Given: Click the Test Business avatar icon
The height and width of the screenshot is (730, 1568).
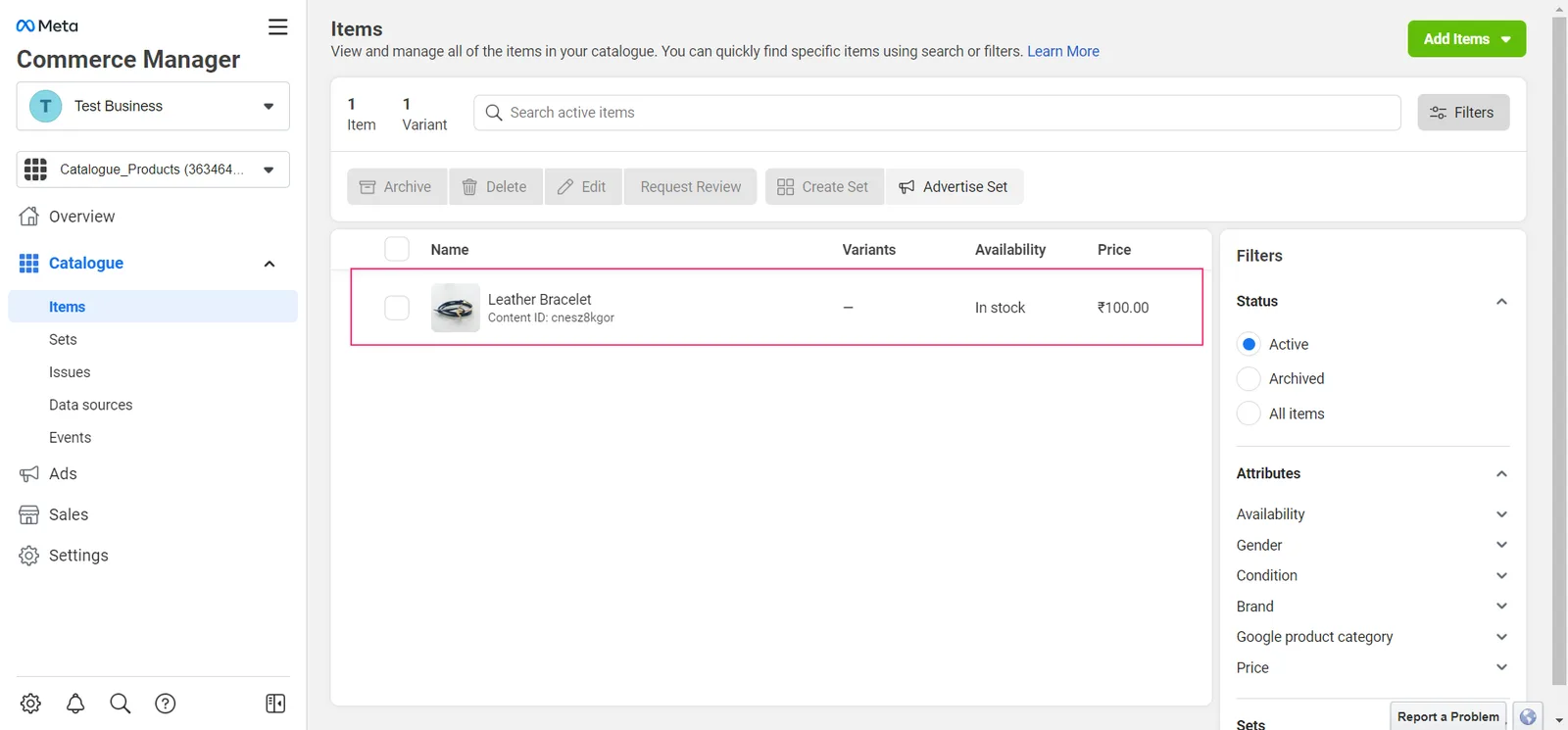Looking at the screenshot, I should click(45, 106).
